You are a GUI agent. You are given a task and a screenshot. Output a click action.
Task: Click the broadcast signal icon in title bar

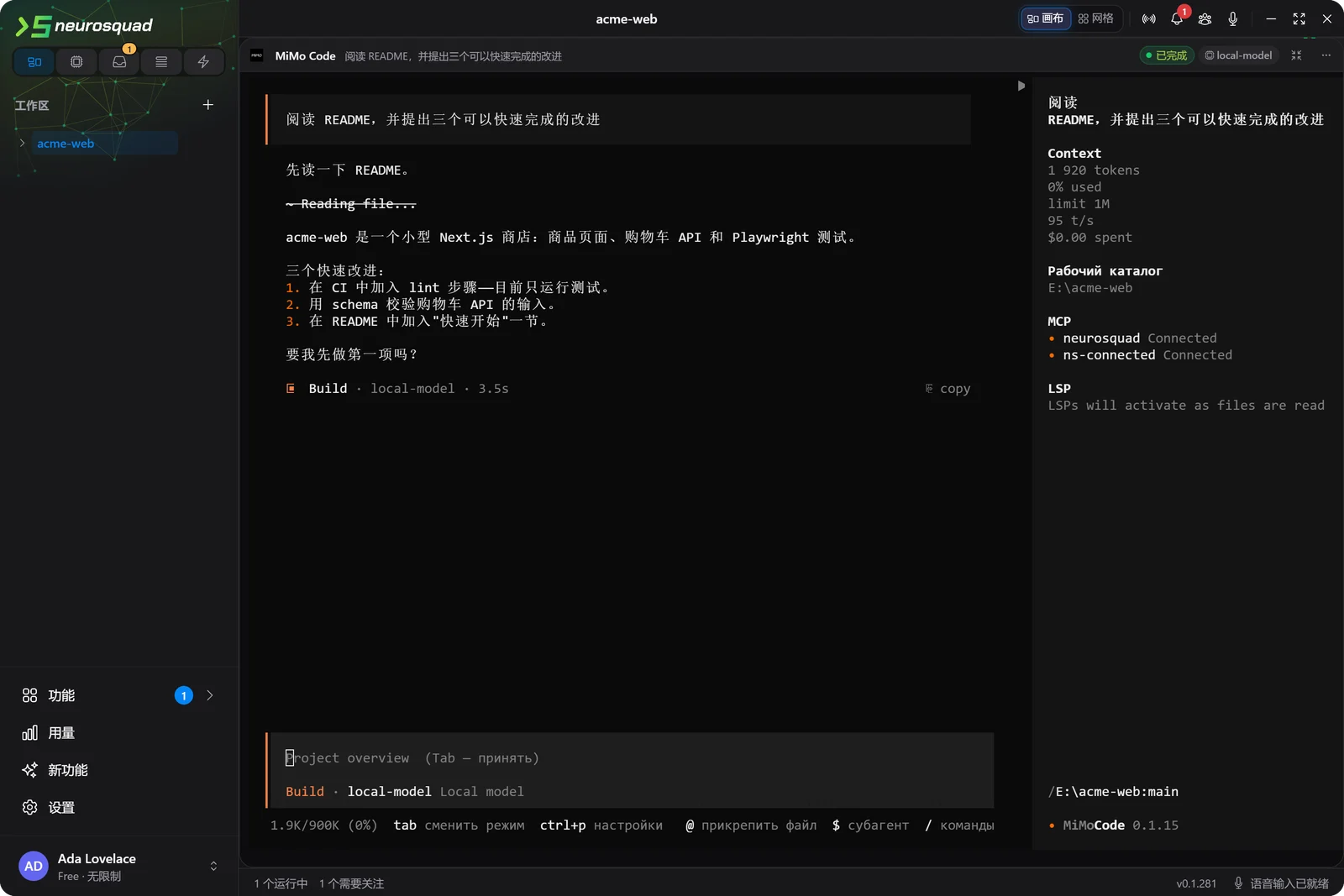pyautogui.click(x=1148, y=18)
